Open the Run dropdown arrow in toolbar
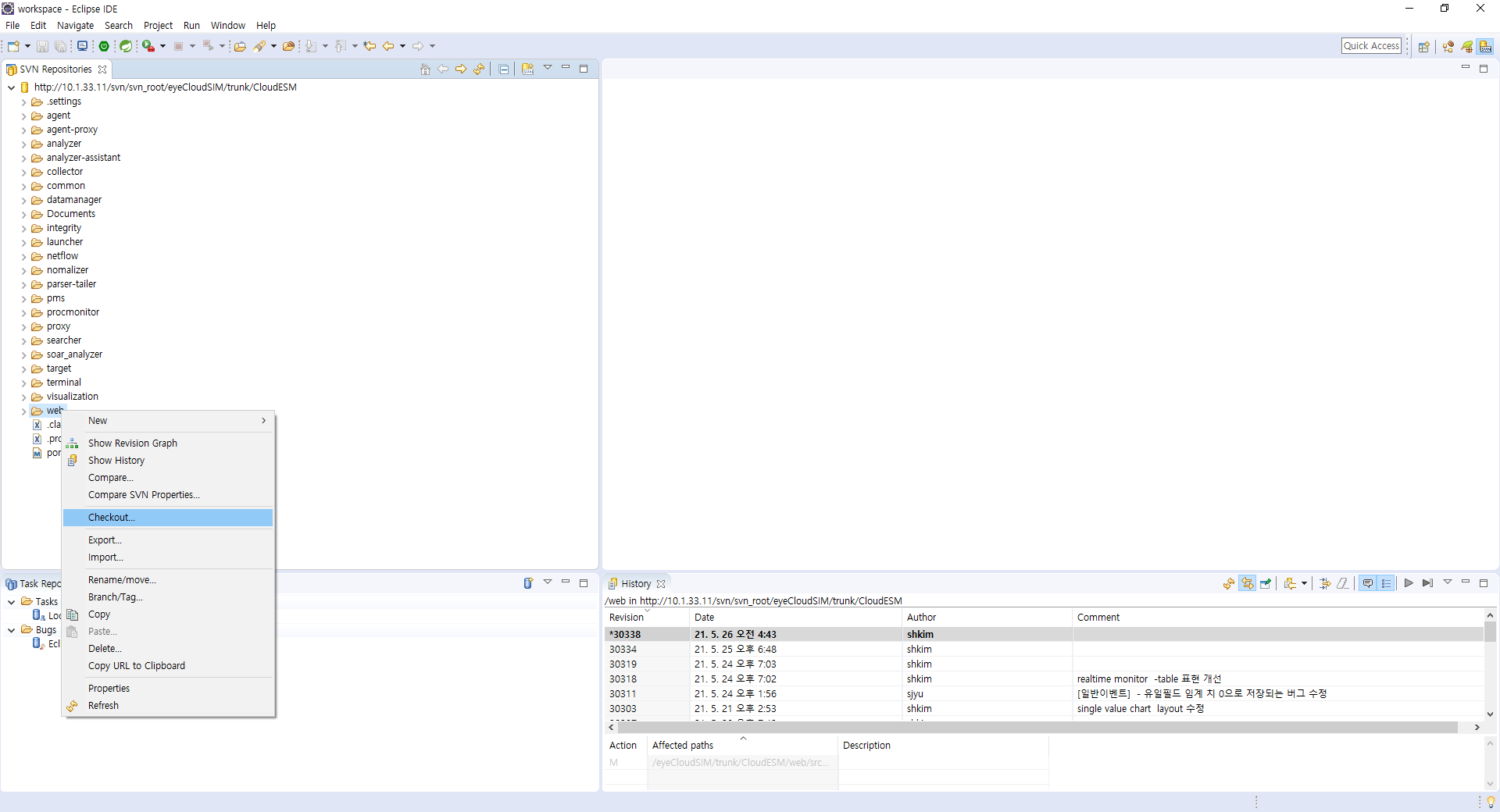The height and width of the screenshot is (812, 1500). pos(162,46)
